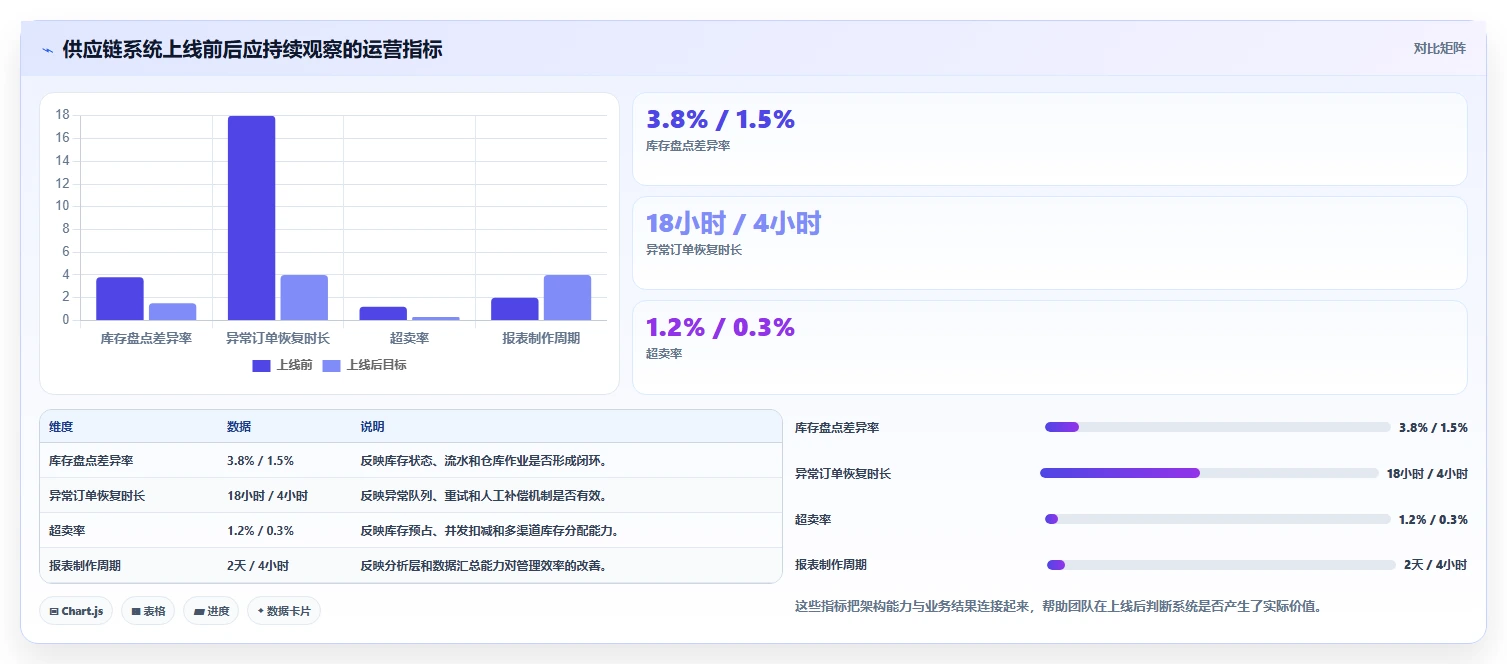The image size is (1507, 664).
Task: Click description 反映异常队列、重试和人工补偿机制是否有效
Action: click(x=484, y=496)
